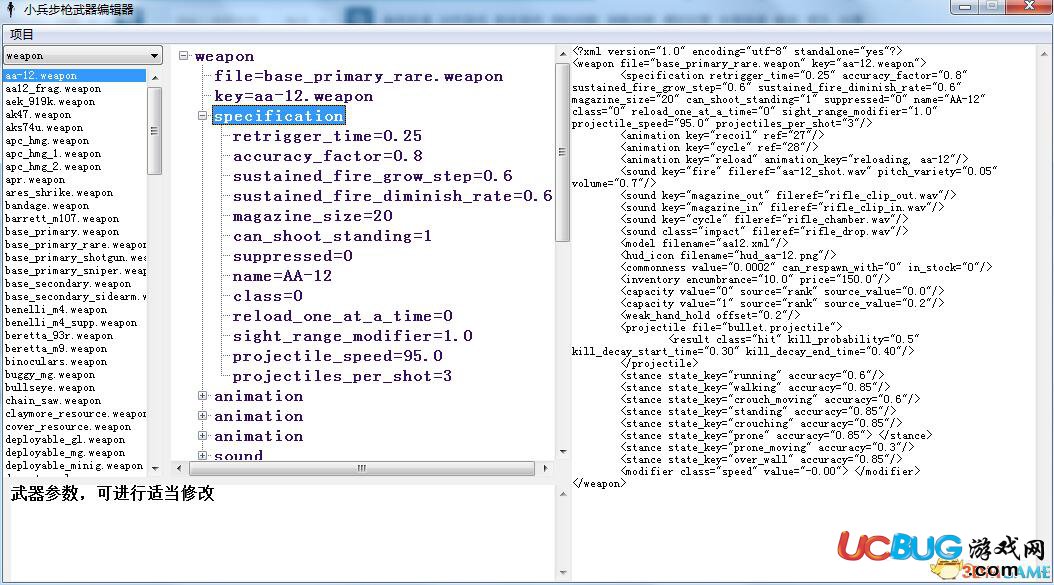The image size is (1054, 585).
Task: Expand the second animation node
Action: 202,416
